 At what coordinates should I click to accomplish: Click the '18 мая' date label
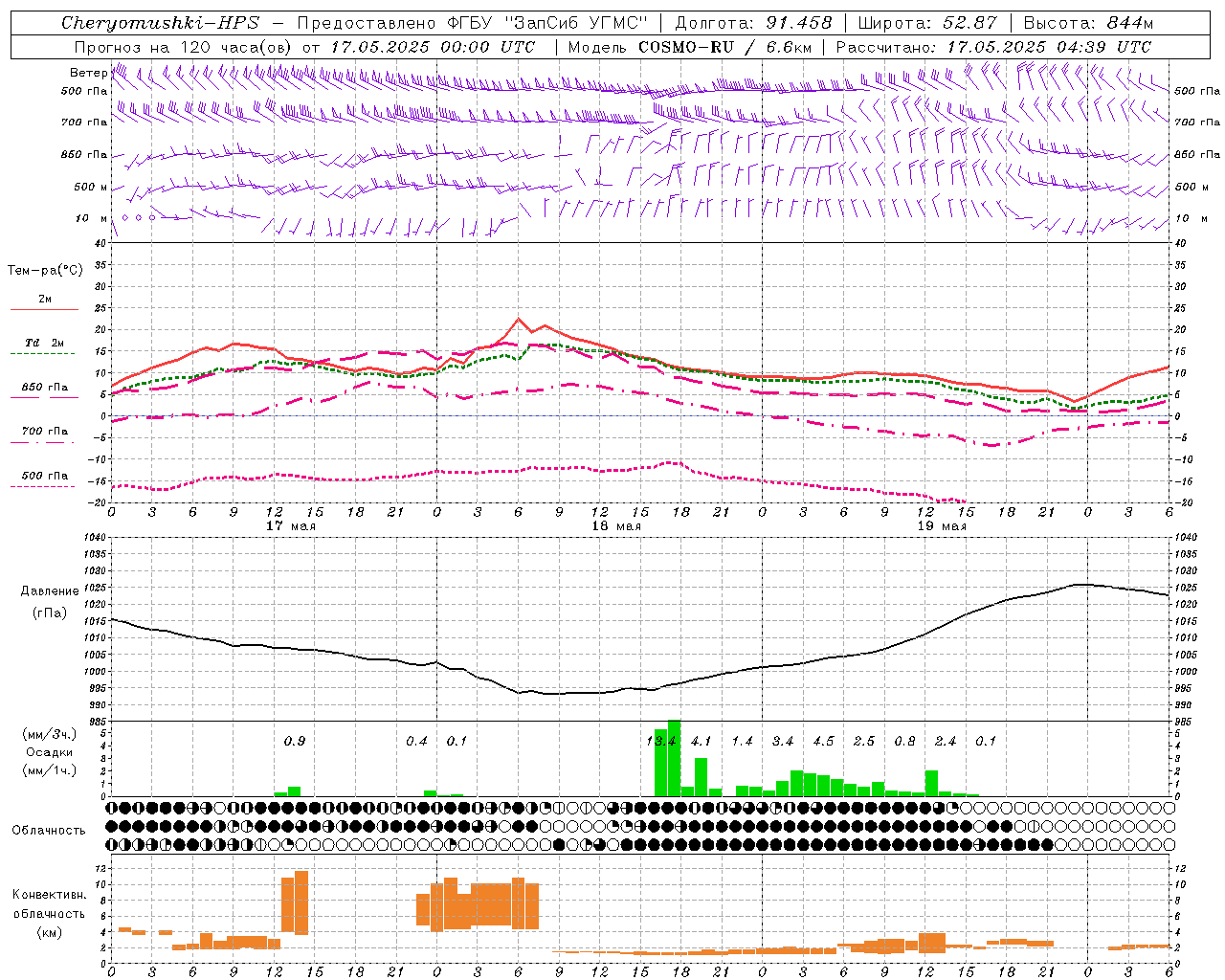click(616, 525)
